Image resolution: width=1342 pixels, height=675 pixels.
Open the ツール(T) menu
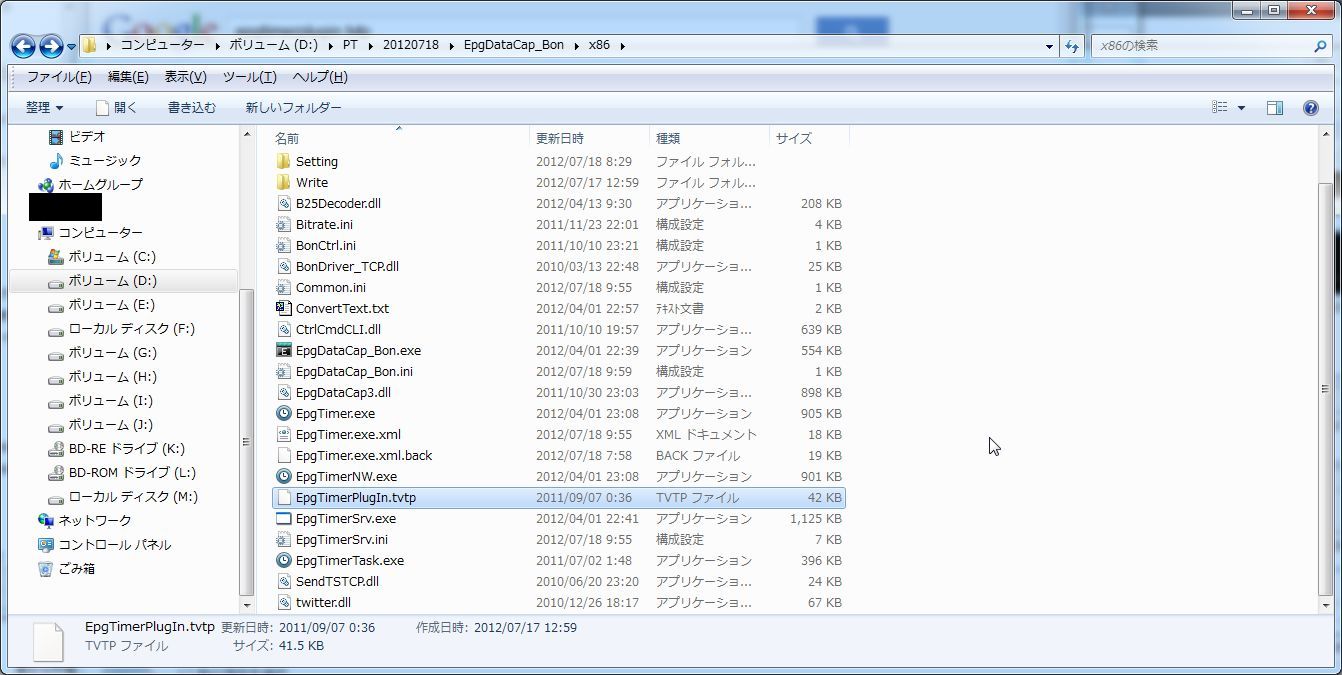tap(249, 77)
